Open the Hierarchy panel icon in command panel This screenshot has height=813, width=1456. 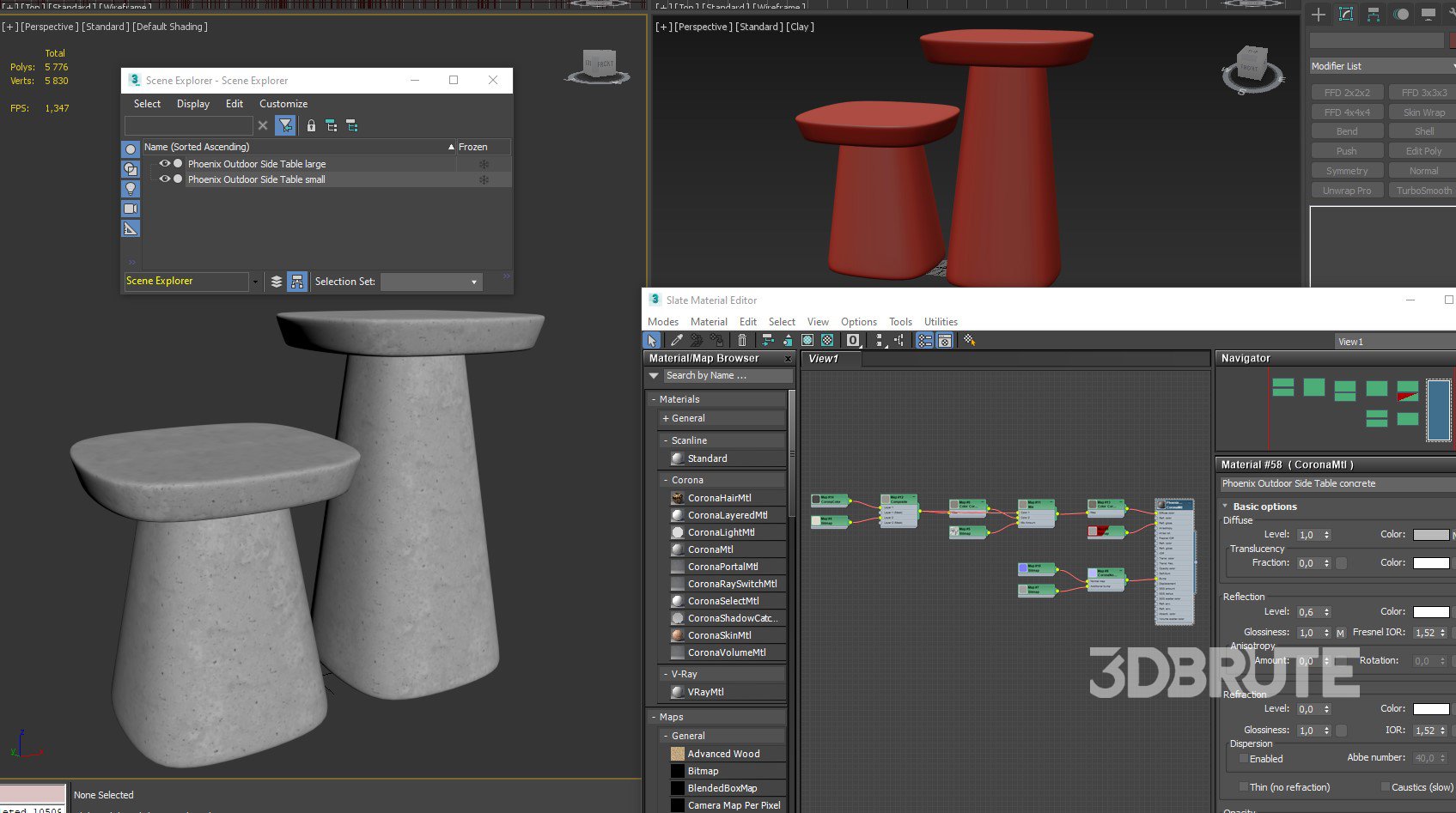1374,14
